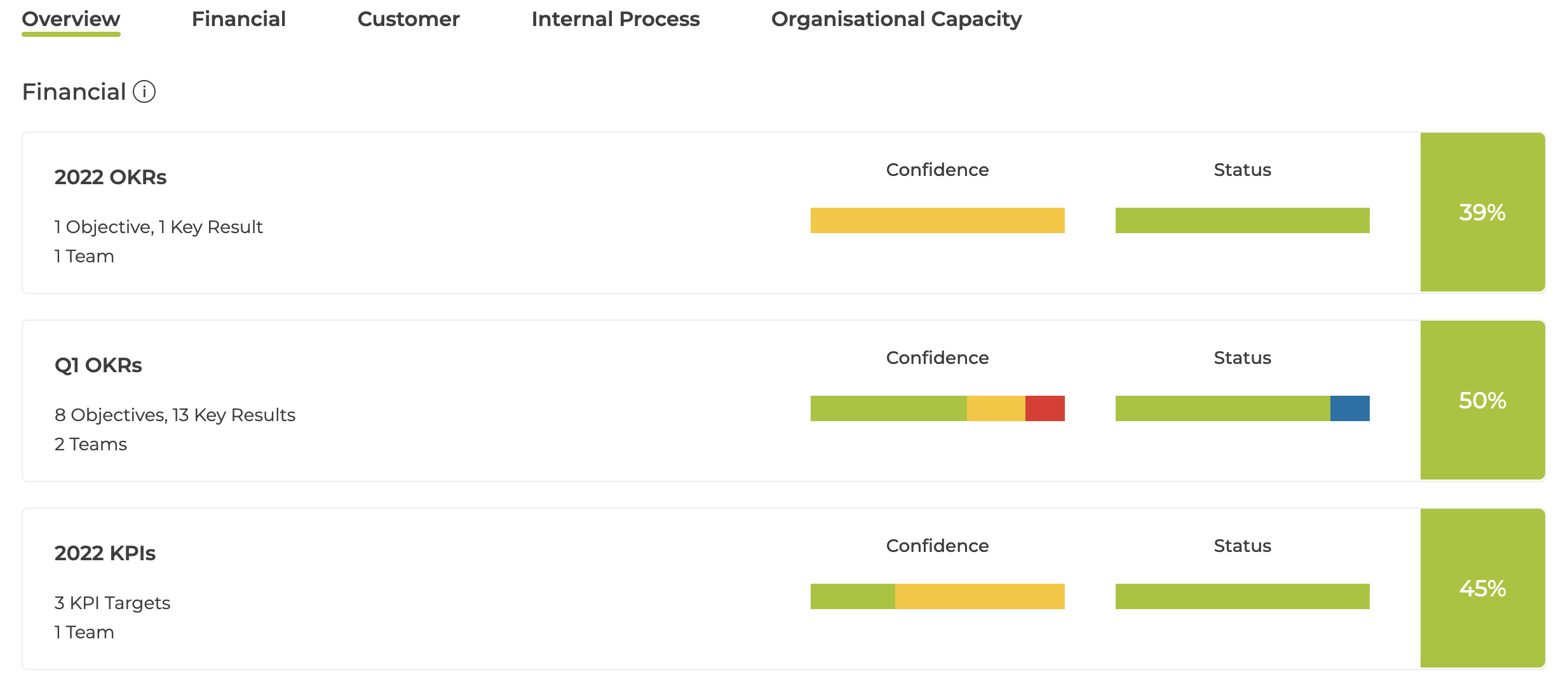Click red segment of Q1 confidence bar
Image resolution: width=1568 pixels, height=686 pixels.
1045,408
